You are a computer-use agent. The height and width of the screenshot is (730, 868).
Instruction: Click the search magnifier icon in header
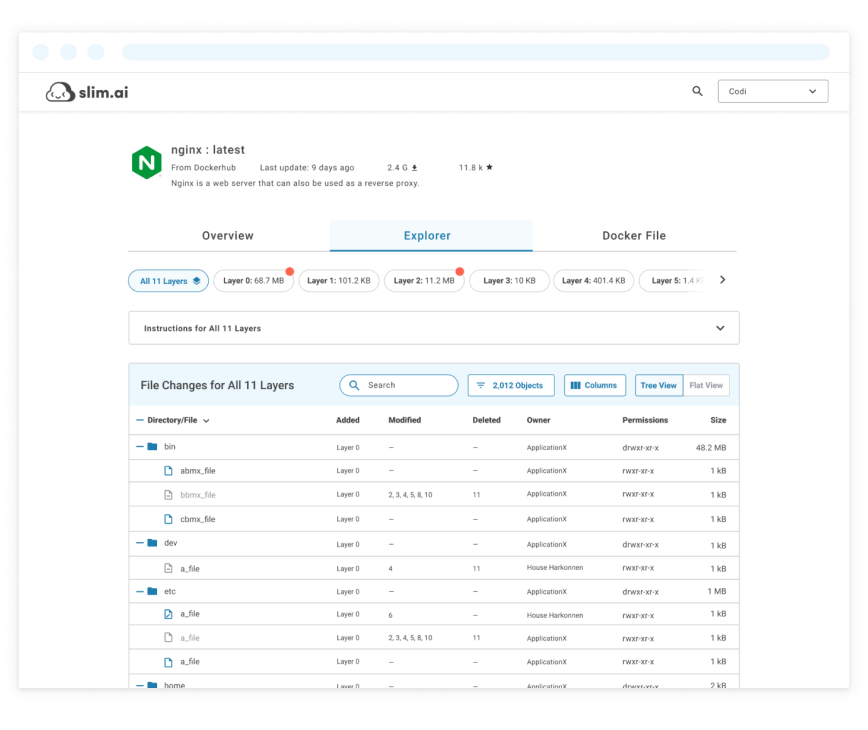tap(697, 91)
